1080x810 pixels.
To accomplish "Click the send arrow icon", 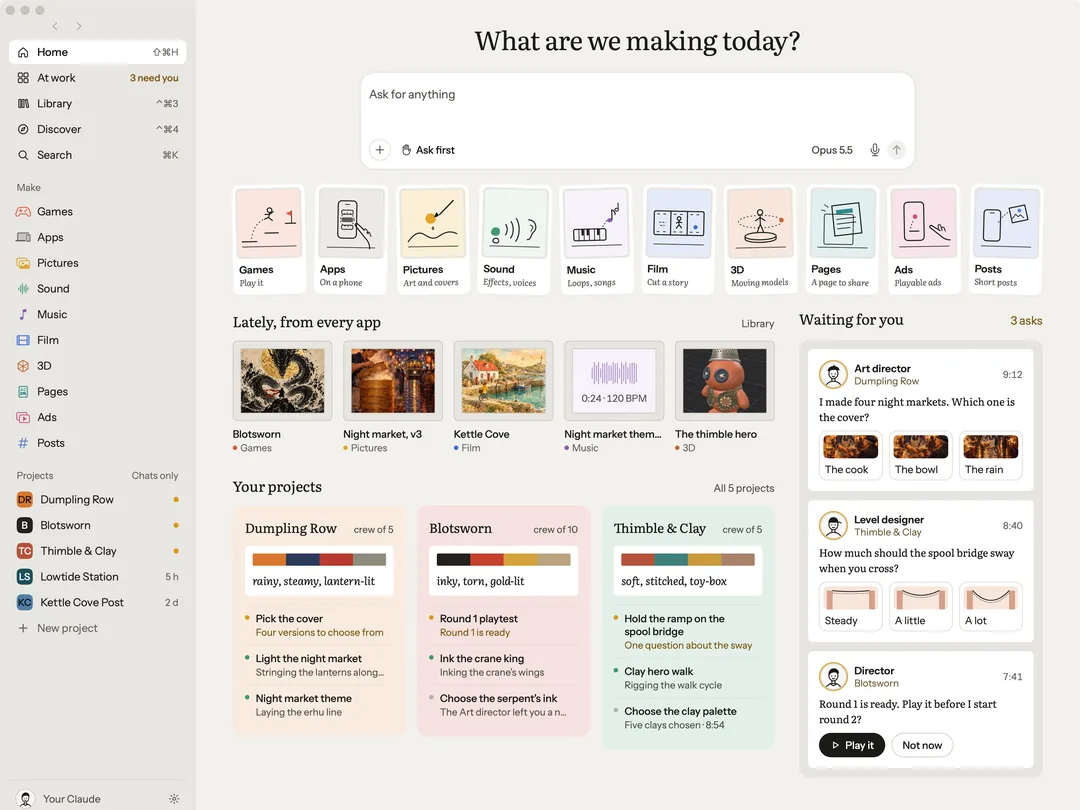I will click(x=896, y=149).
